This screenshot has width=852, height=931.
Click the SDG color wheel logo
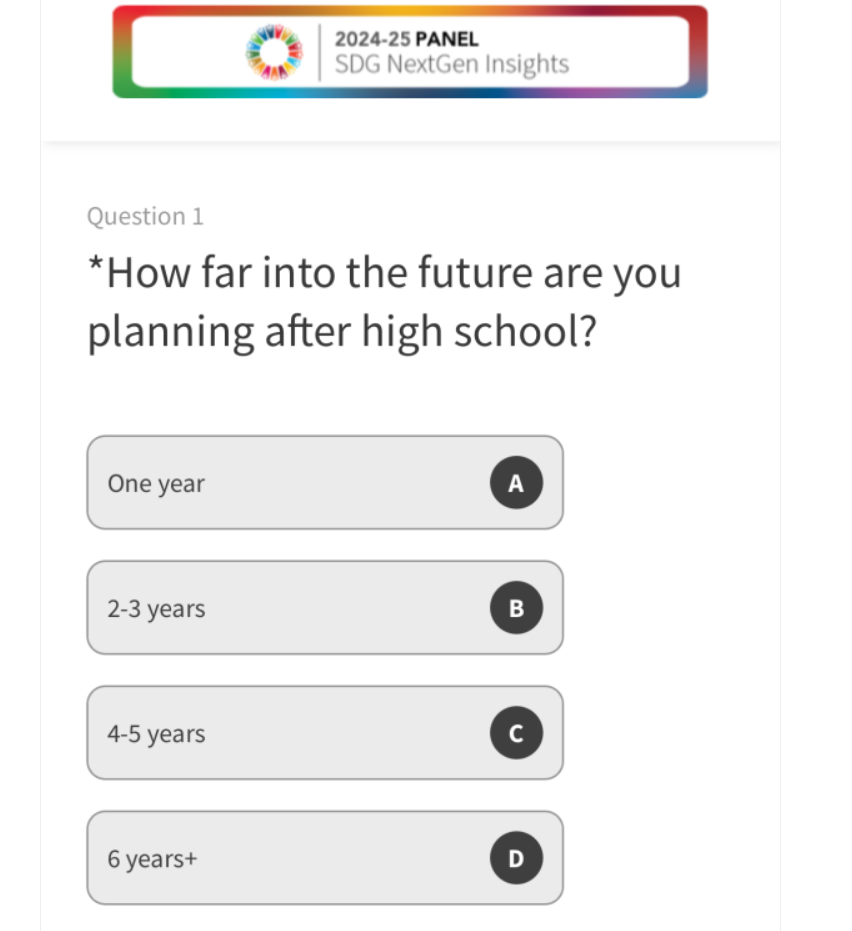coord(275,52)
